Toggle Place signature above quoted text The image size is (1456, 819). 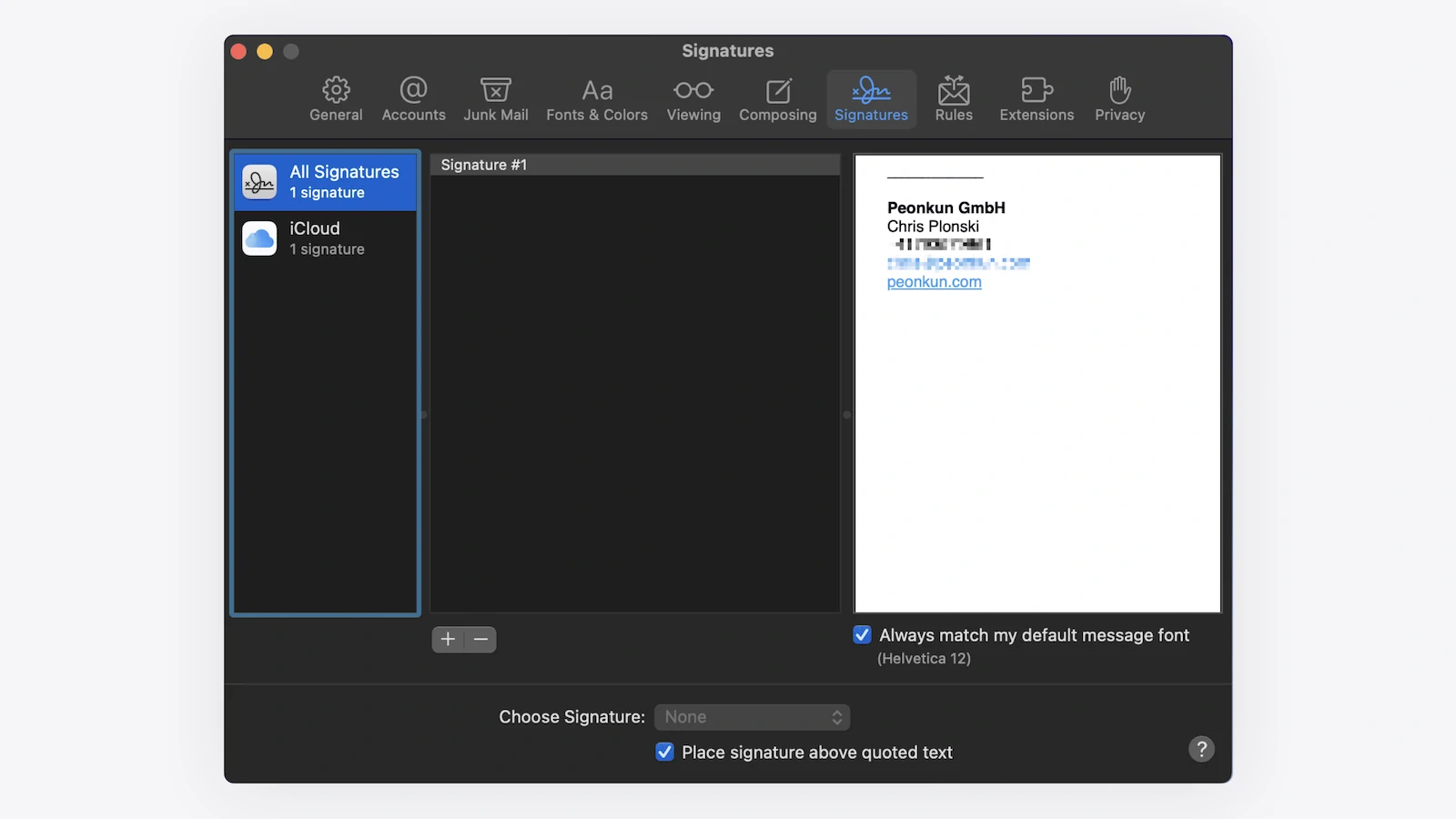pos(665,753)
